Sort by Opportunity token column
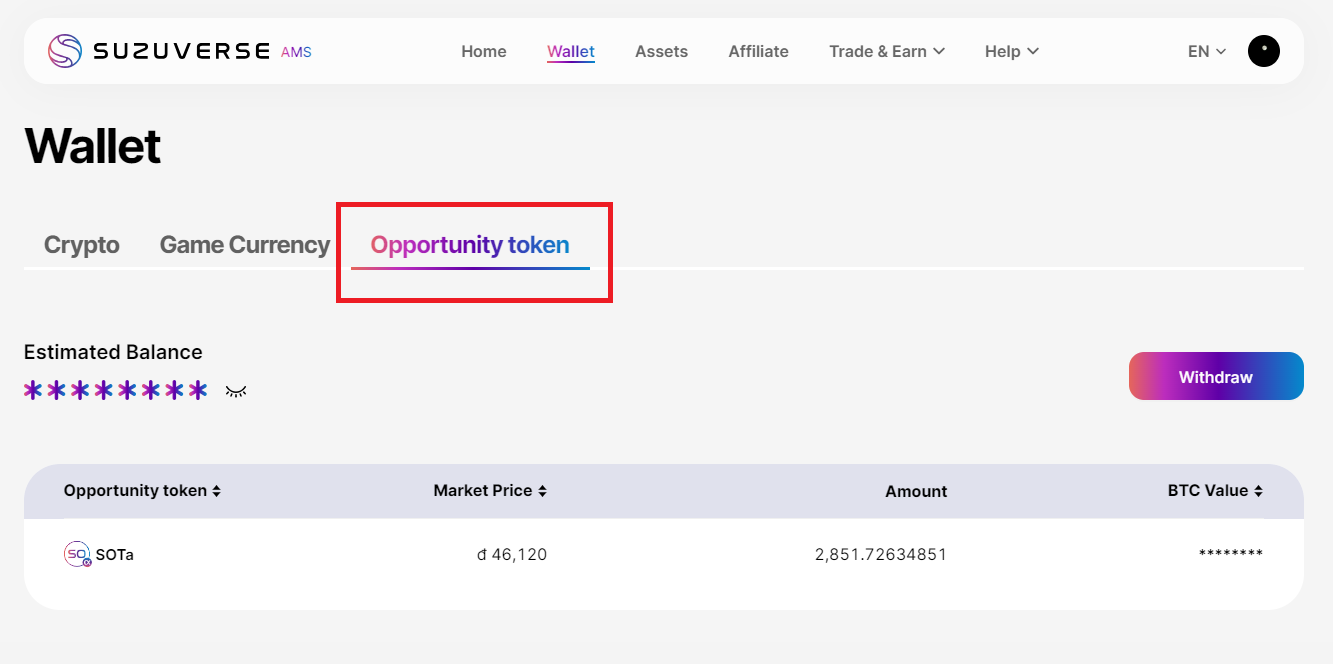Viewport: 1333px width, 664px height. pyautogui.click(x=142, y=491)
